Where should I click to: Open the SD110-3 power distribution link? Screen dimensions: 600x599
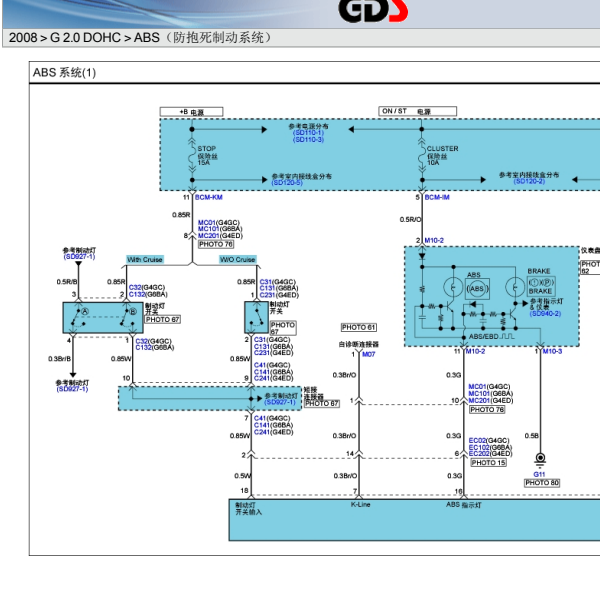(308, 140)
